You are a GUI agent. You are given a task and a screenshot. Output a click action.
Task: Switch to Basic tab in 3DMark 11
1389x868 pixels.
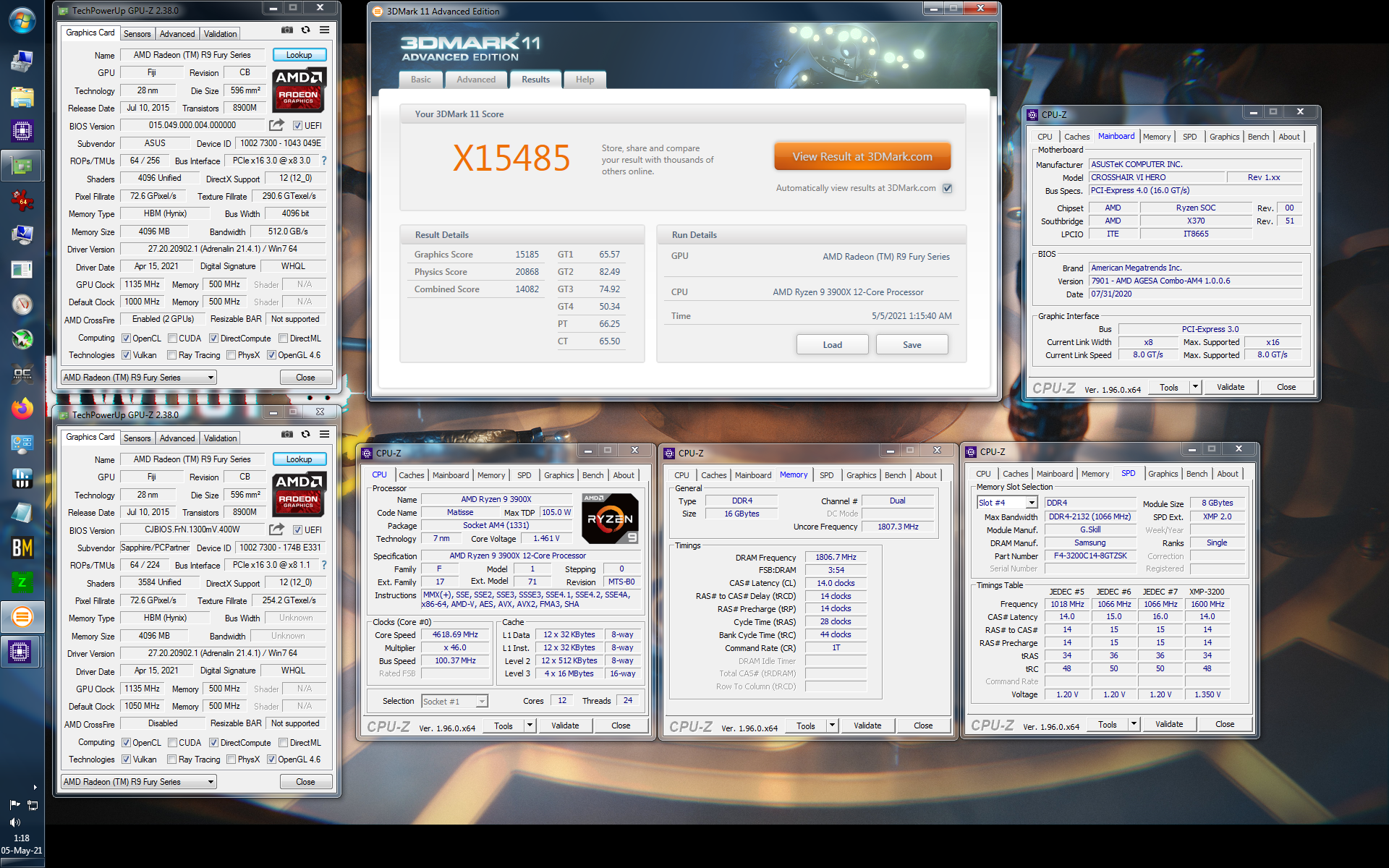coord(420,80)
